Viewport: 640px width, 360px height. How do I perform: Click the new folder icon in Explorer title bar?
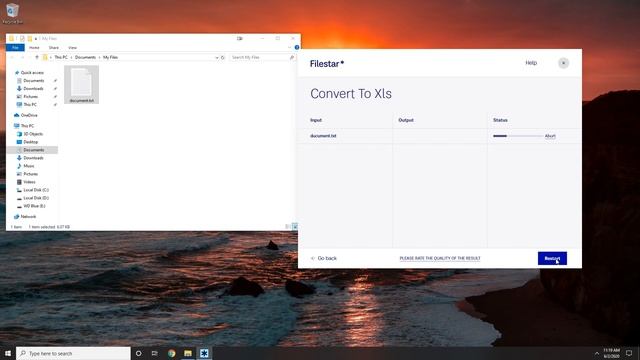[29, 39]
